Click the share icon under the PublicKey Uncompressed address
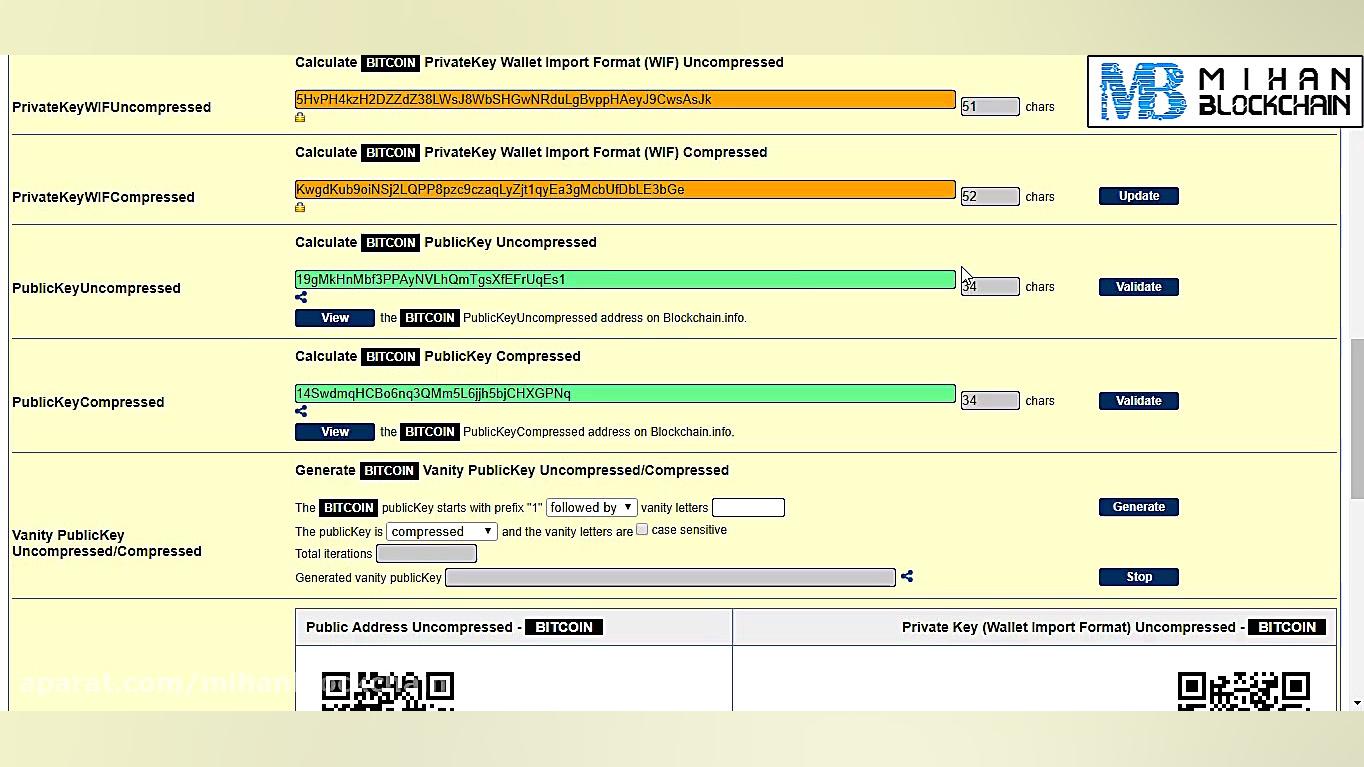1364x767 pixels. pos(301,297)
